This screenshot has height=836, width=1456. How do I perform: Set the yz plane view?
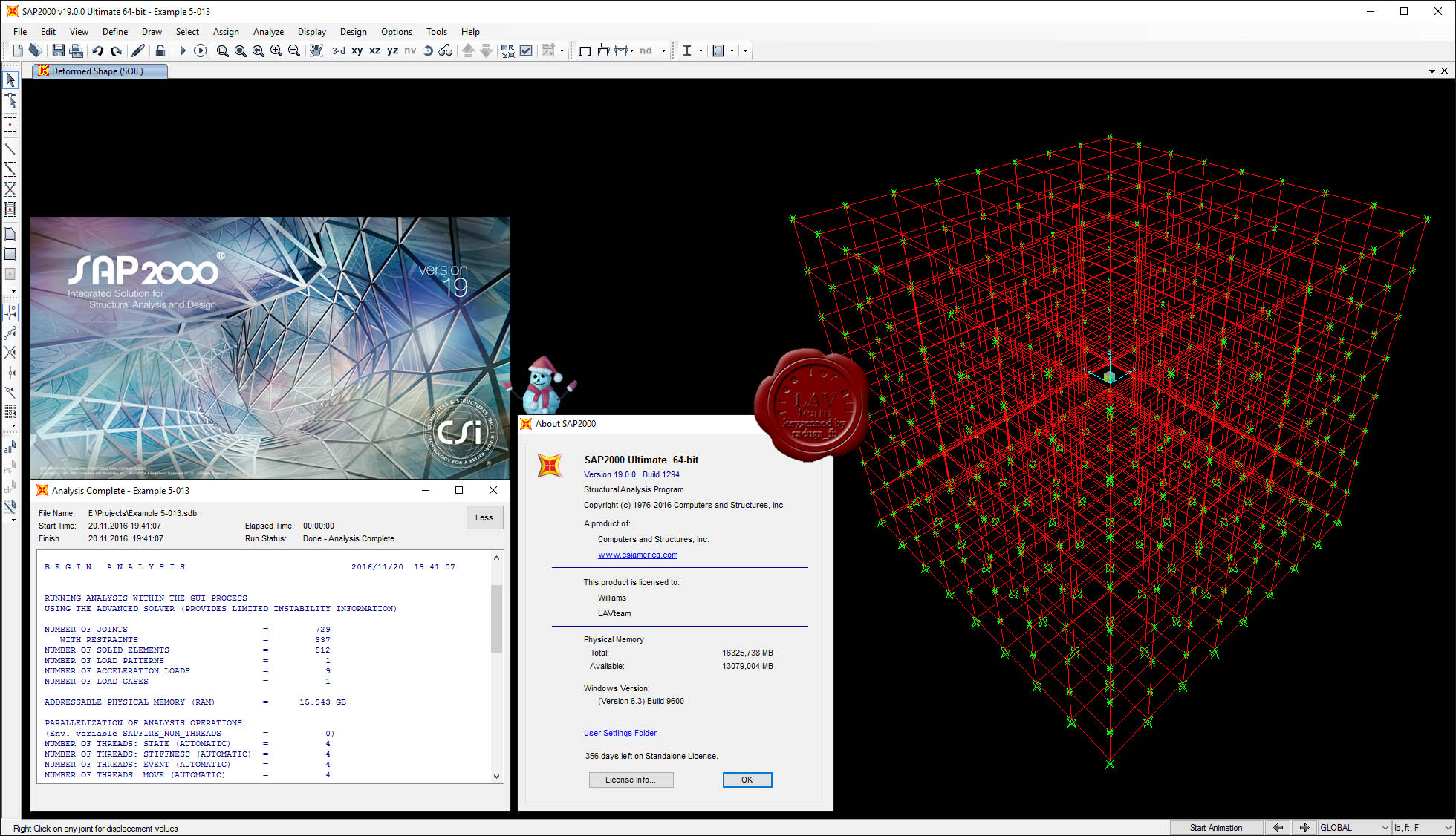click(393, 50)
